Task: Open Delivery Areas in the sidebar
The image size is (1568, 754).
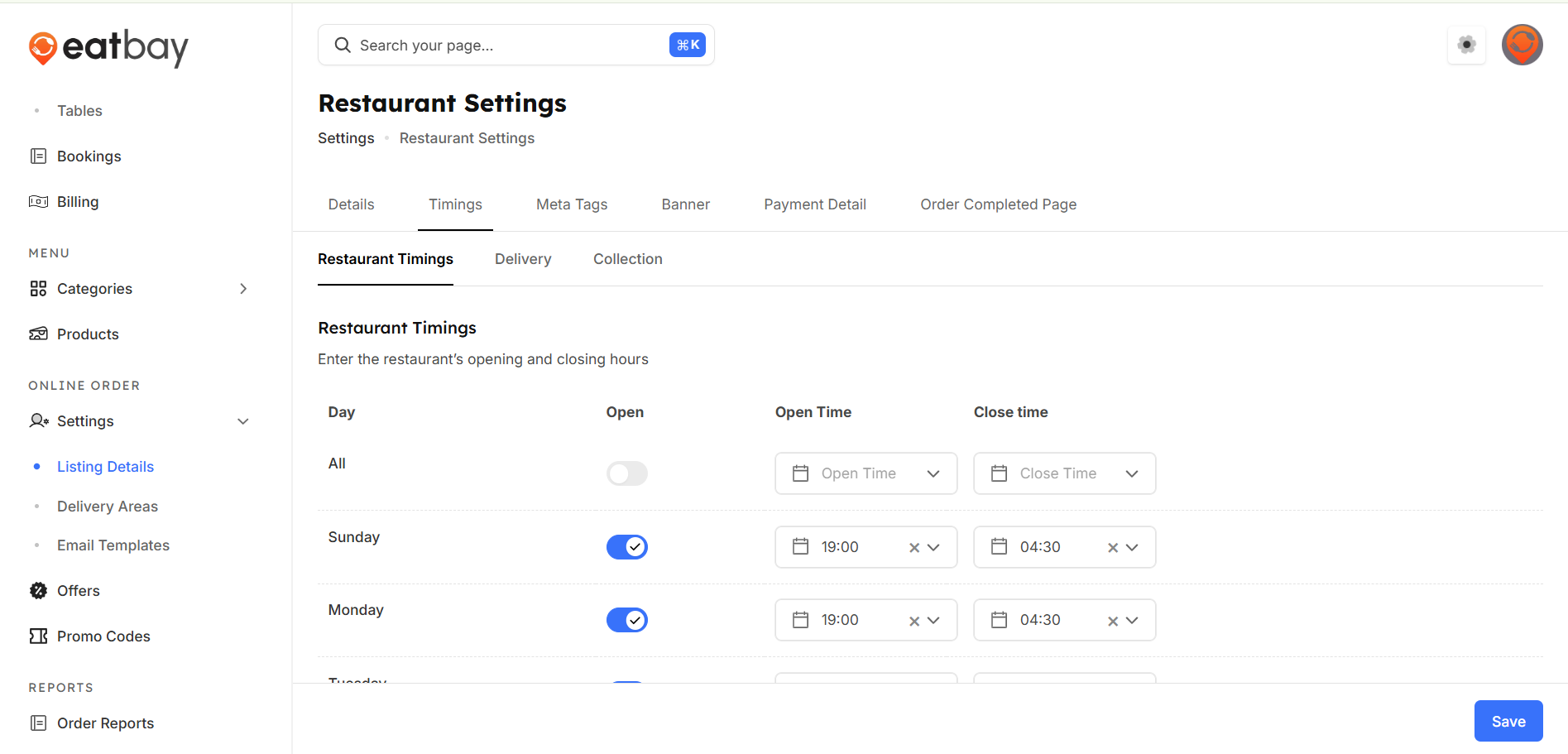Action: click(x=107, y=507)
